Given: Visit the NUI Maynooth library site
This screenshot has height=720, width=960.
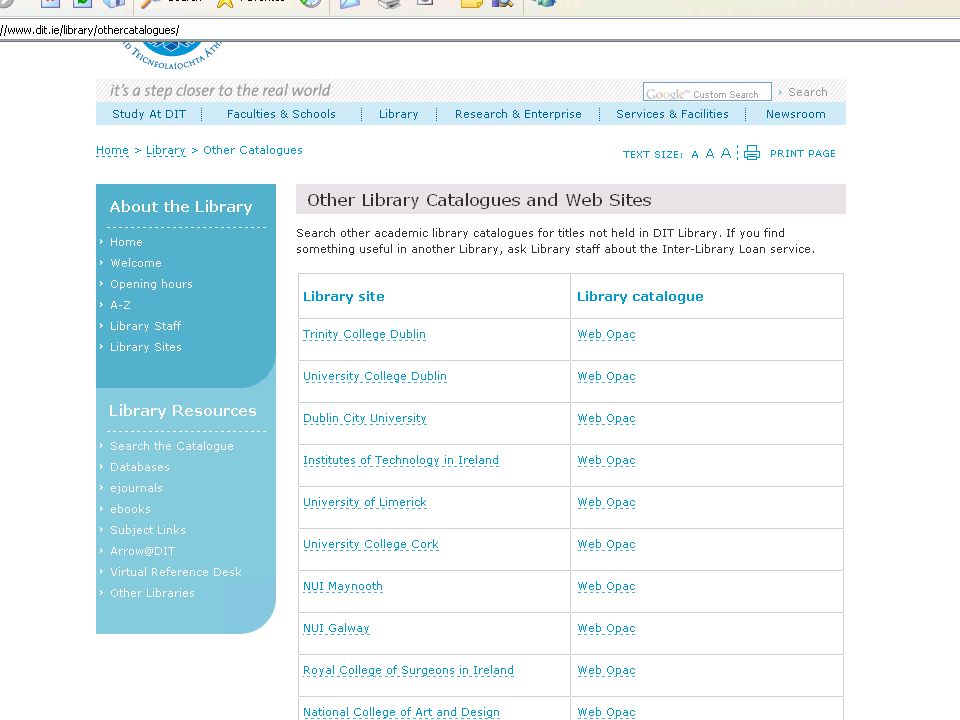Looking at the screenshot, I should point(342,586).
